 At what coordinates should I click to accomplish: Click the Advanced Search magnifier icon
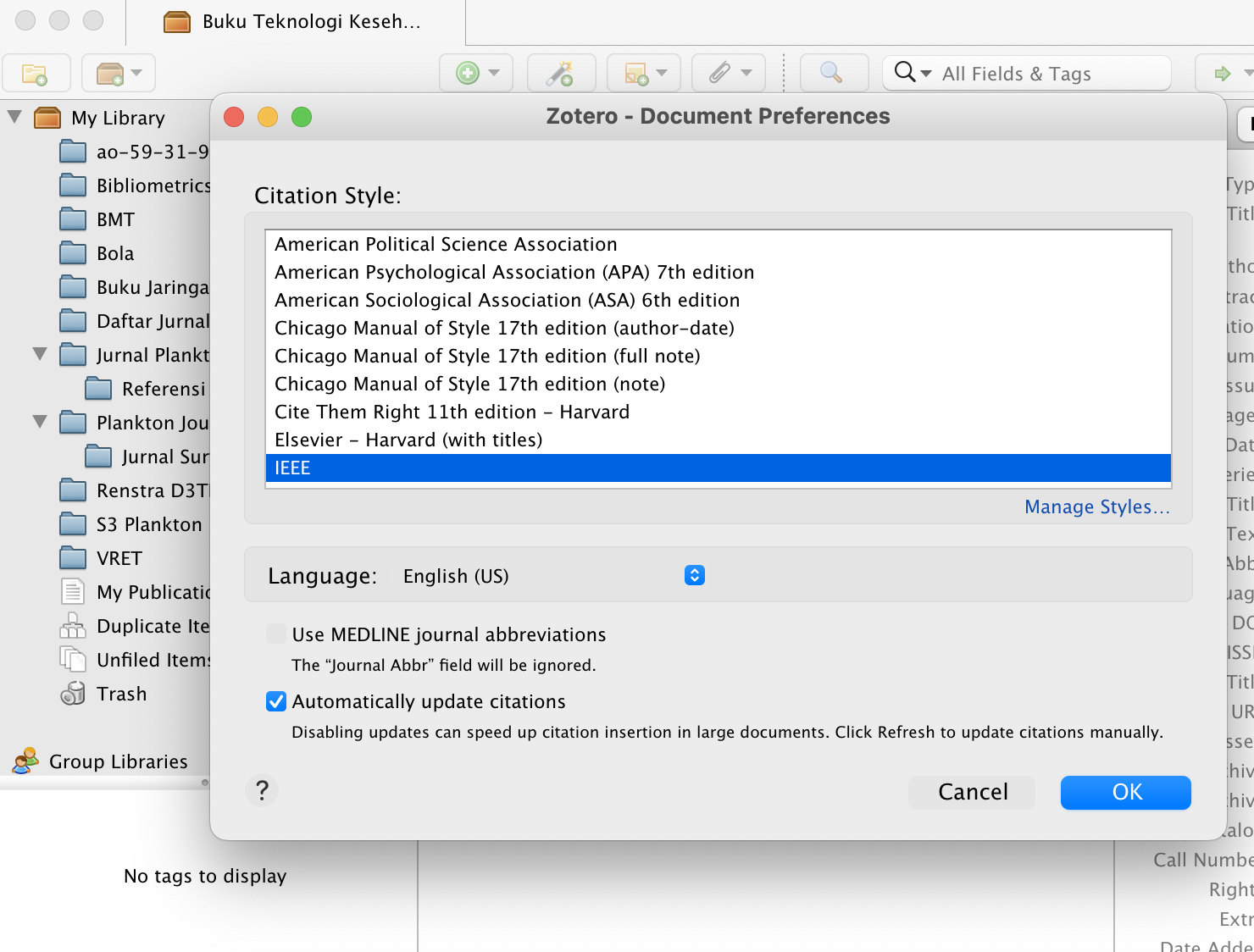832,74
